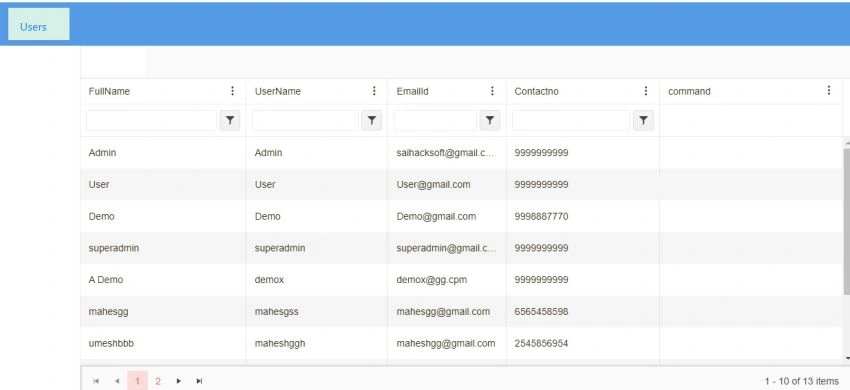Open the command column menu icon
Screen dimensions: 850x390
[828, 91]
